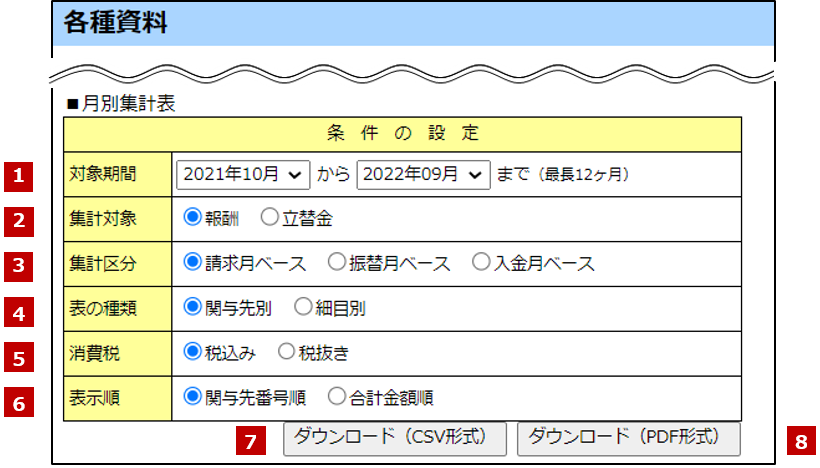Open the start month dropdown showing 2021年10月
The image size is (820, 468).
click(x=243, y=174)
